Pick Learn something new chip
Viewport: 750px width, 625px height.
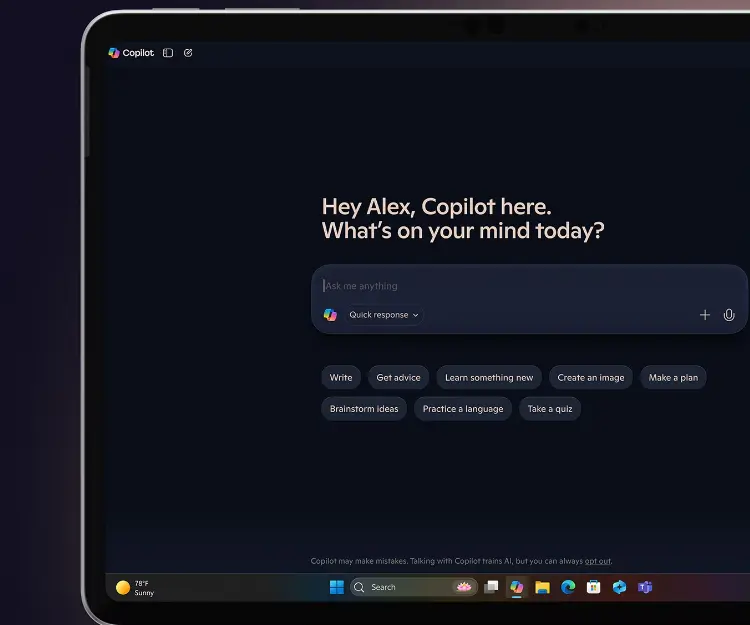click(x=489, y=377)
